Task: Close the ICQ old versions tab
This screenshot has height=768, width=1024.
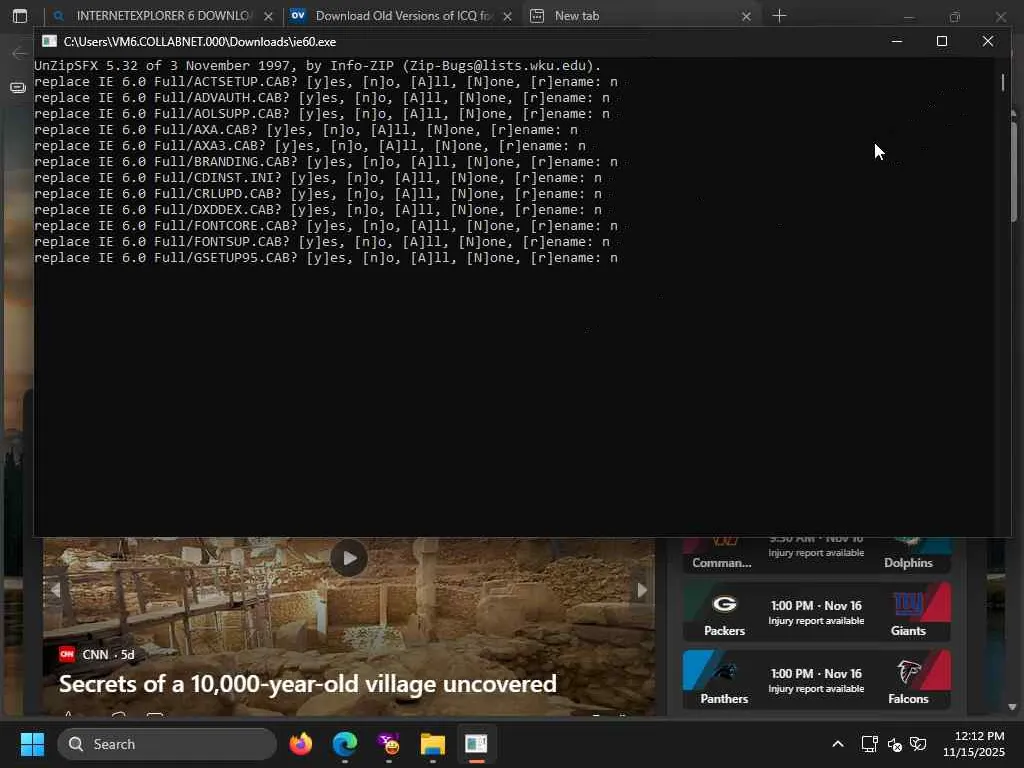Action: tap(507, 16)
